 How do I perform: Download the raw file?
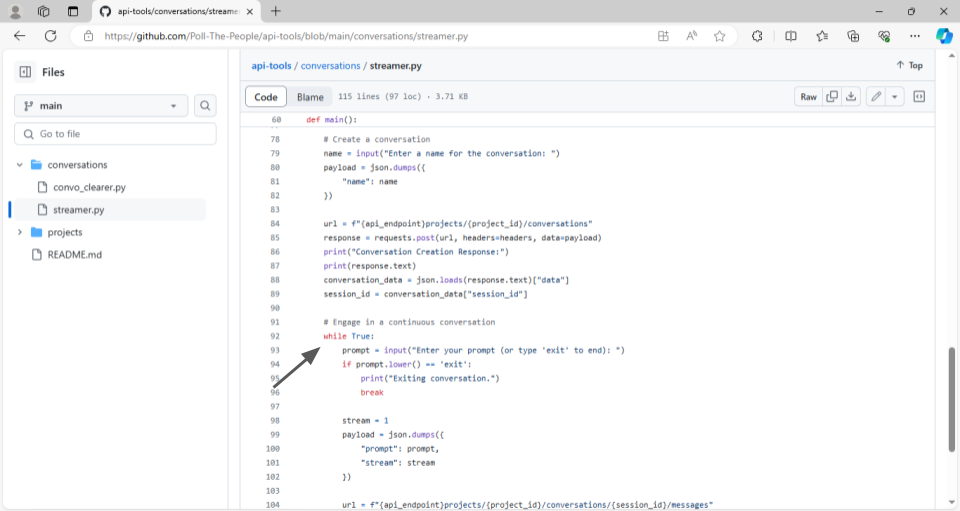tap(851, 97)
